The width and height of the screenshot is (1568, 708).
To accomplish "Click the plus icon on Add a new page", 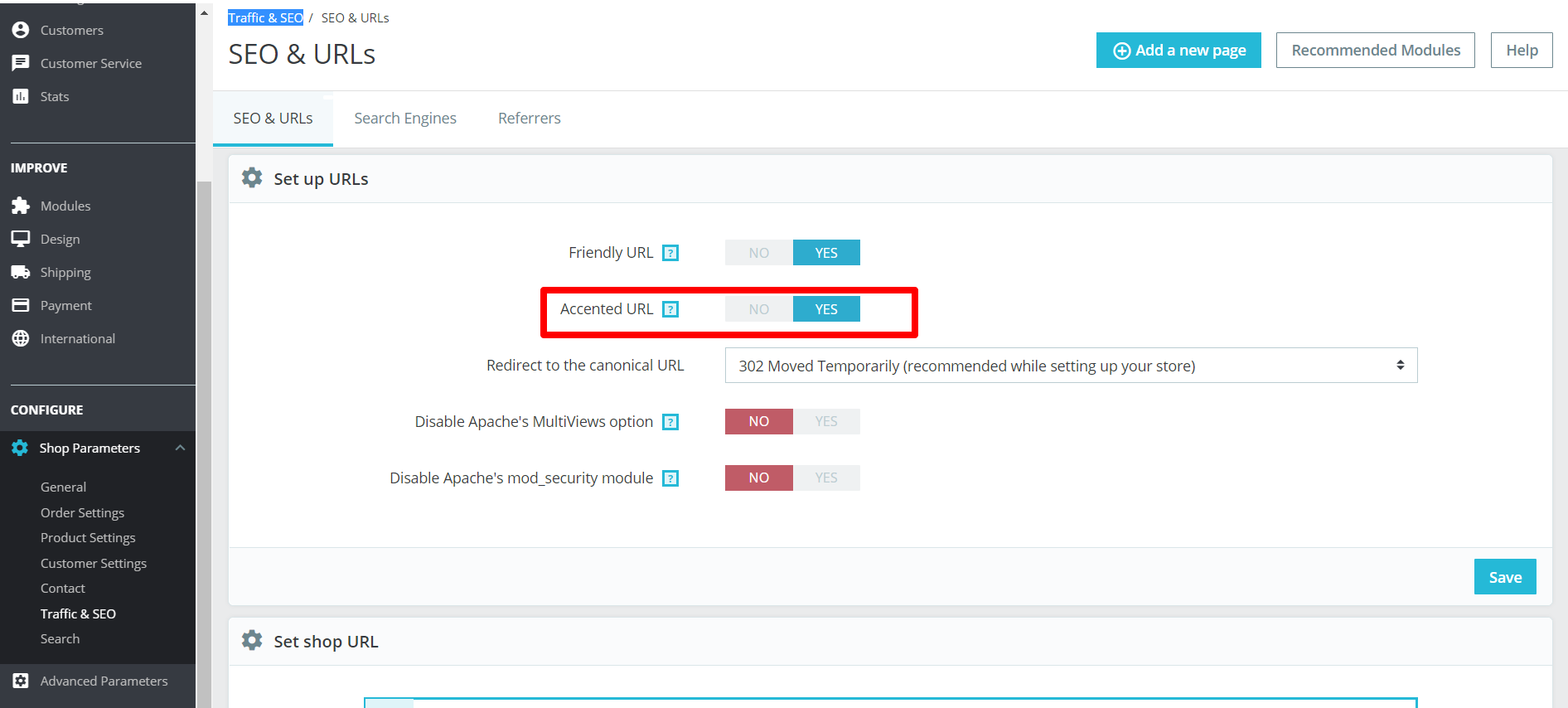I will pyautogui.click(x=1121, y=51).
